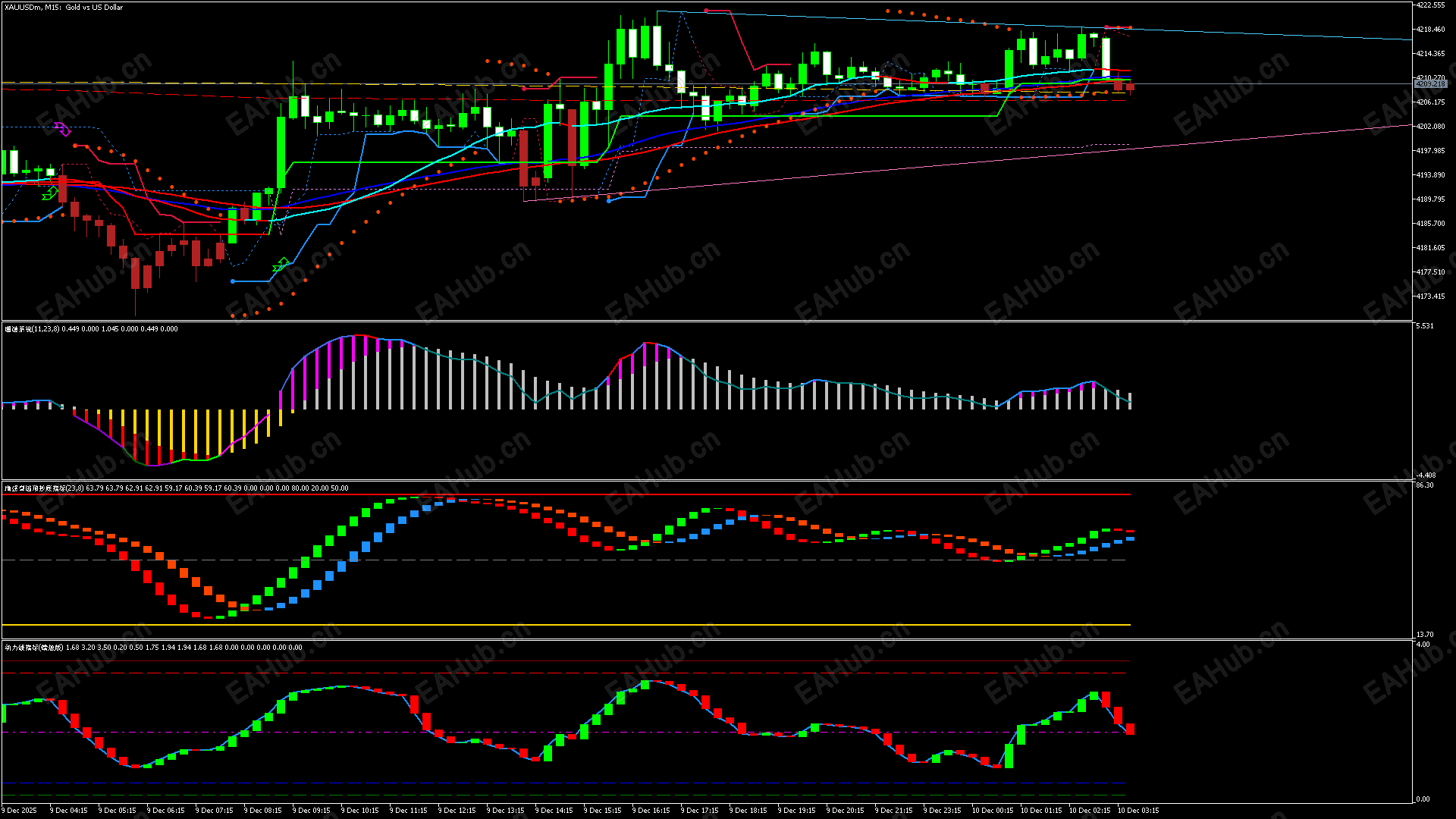
Task: Click red dot starting the topmost red step line
Action: [706, 11]
